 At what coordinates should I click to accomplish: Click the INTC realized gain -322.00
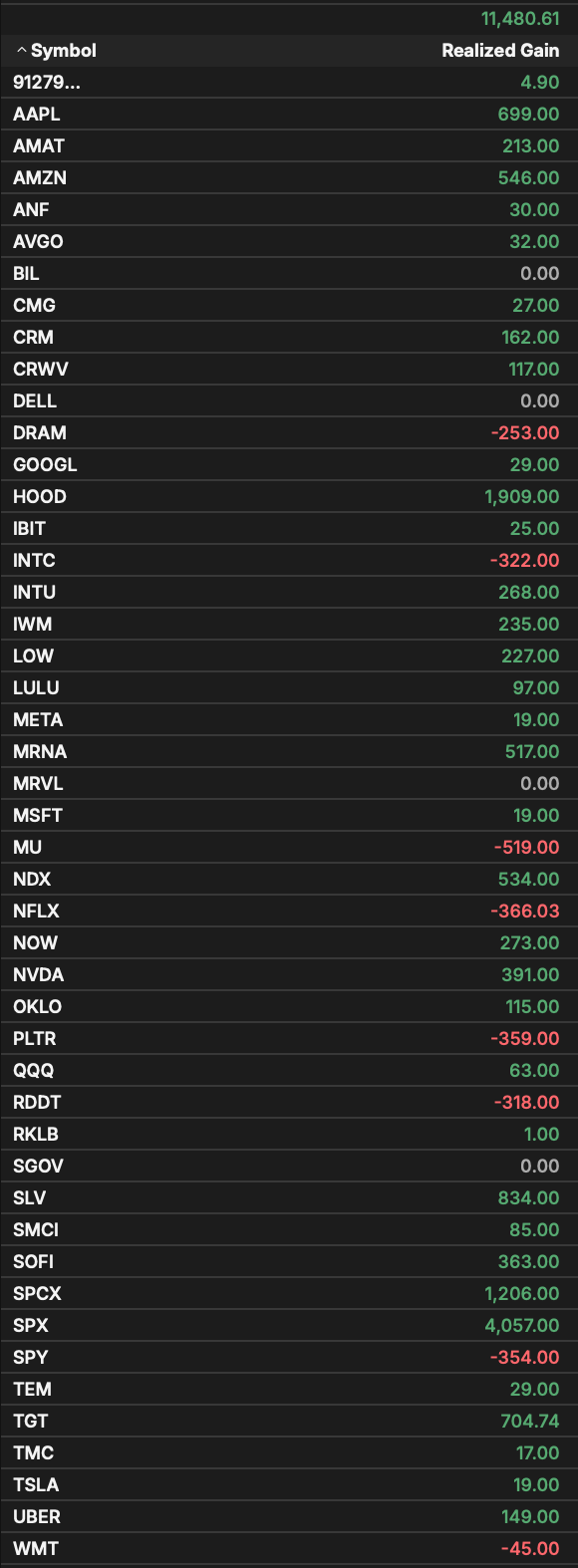tap(525, 561)
